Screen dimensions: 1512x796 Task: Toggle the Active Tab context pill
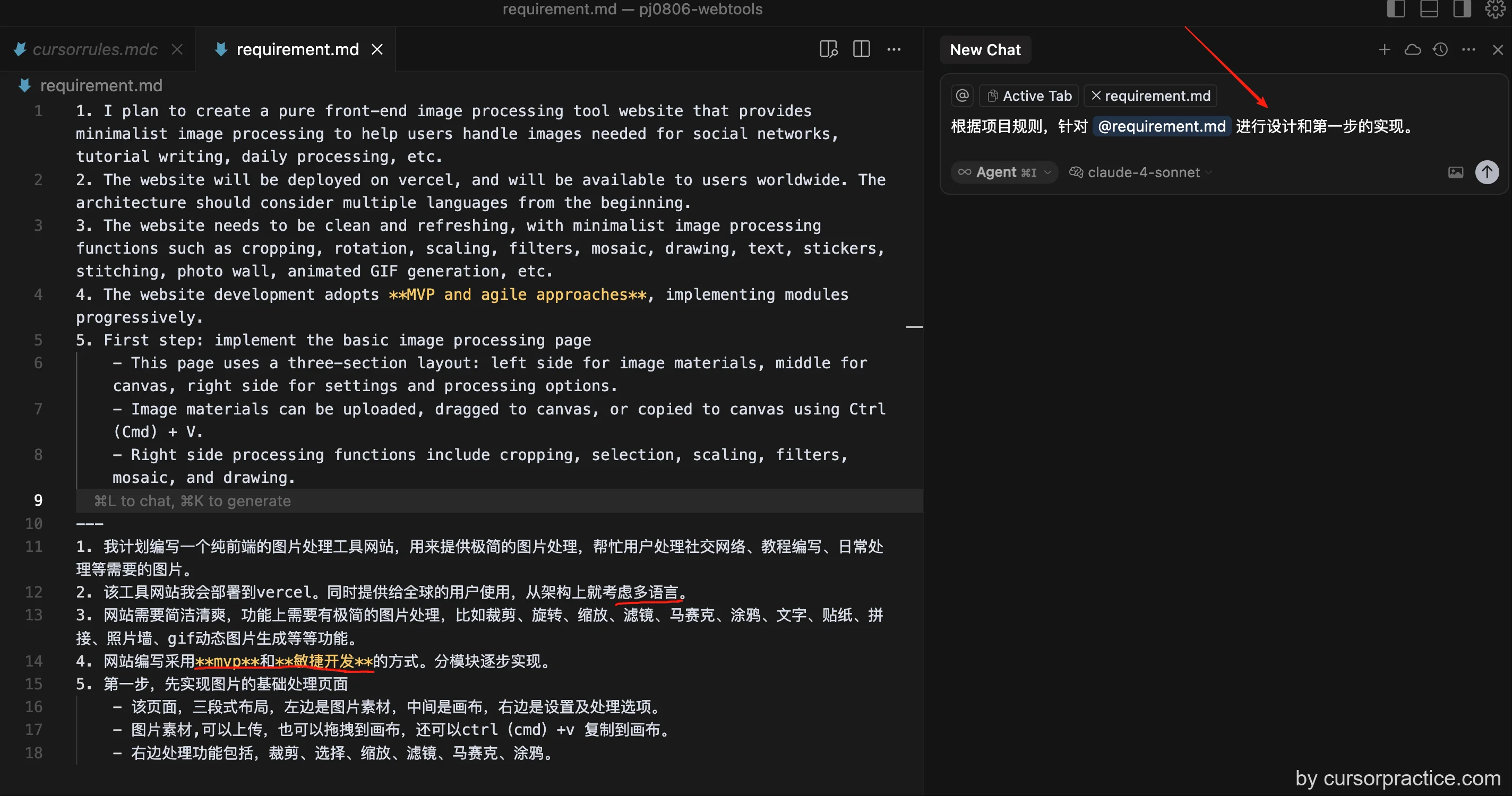coord(1029,96)
